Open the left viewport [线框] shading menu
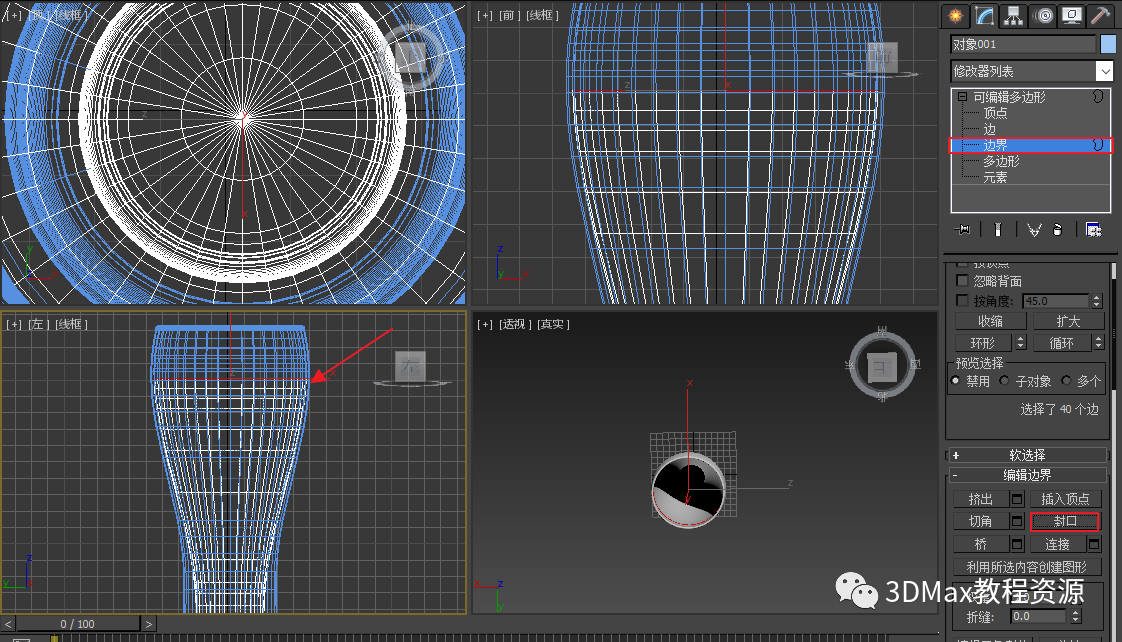 tap(71, 324)
